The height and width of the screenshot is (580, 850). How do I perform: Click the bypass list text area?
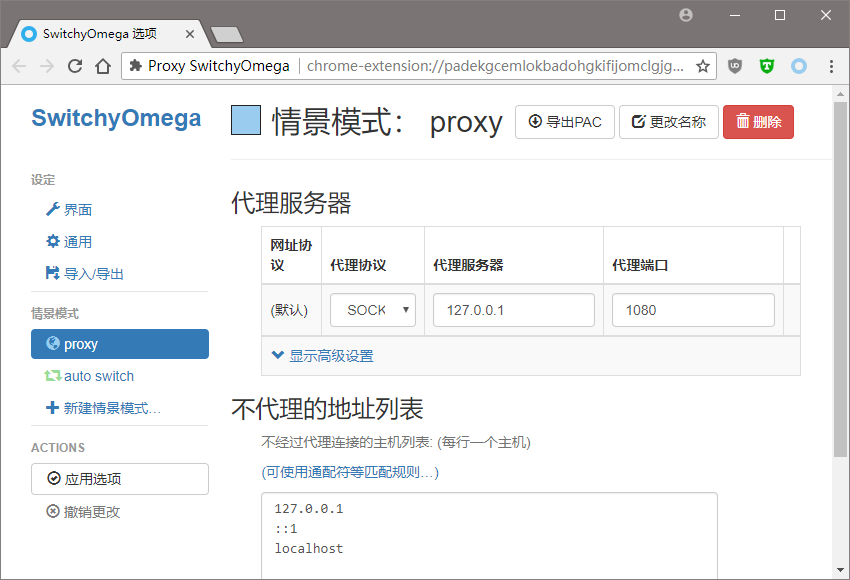coord(490,536)
